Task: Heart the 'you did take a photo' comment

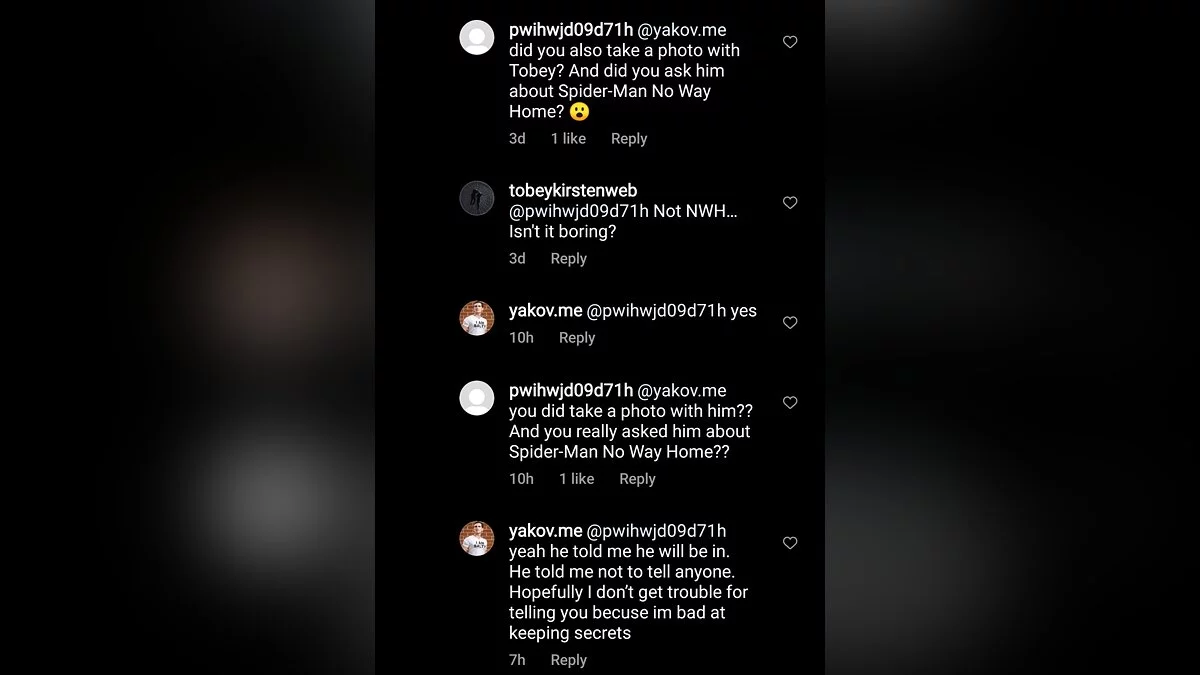Action: (790, 403)
